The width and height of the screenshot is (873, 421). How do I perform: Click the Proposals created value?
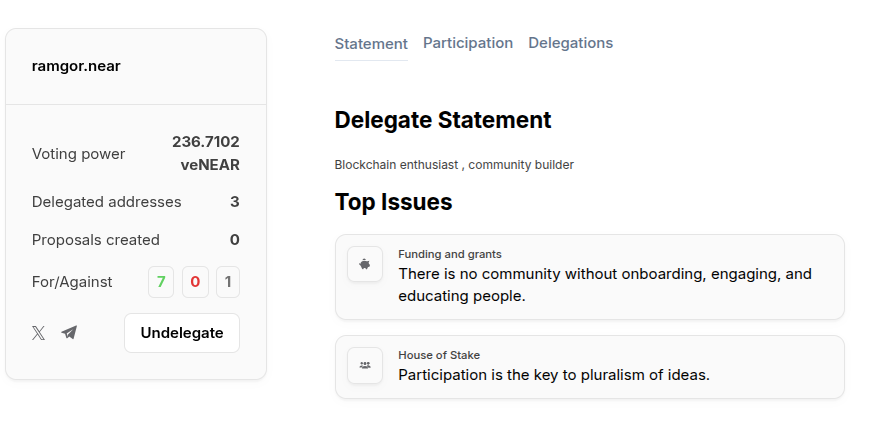click(x=234, y=240)
